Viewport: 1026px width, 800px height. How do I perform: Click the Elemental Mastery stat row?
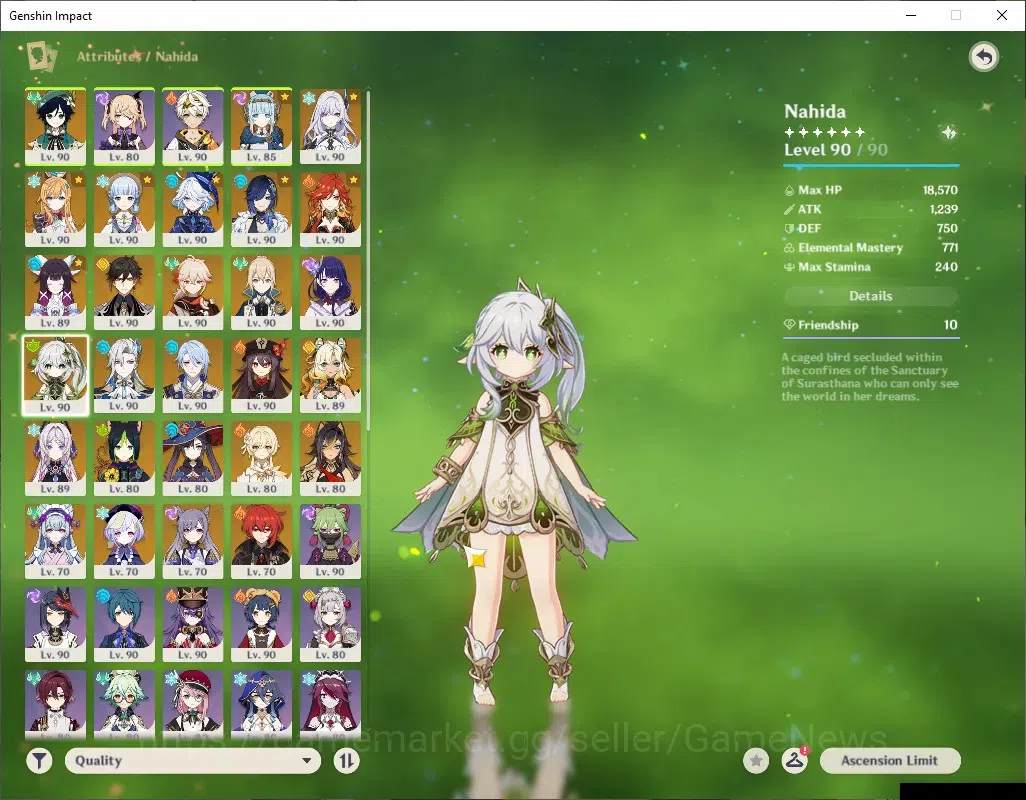pos(870,248)
